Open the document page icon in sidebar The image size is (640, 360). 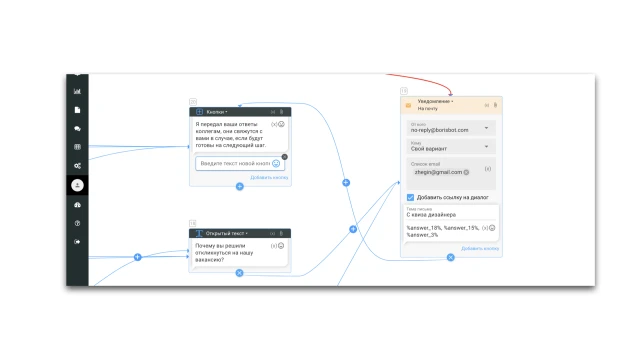point(77,110)
